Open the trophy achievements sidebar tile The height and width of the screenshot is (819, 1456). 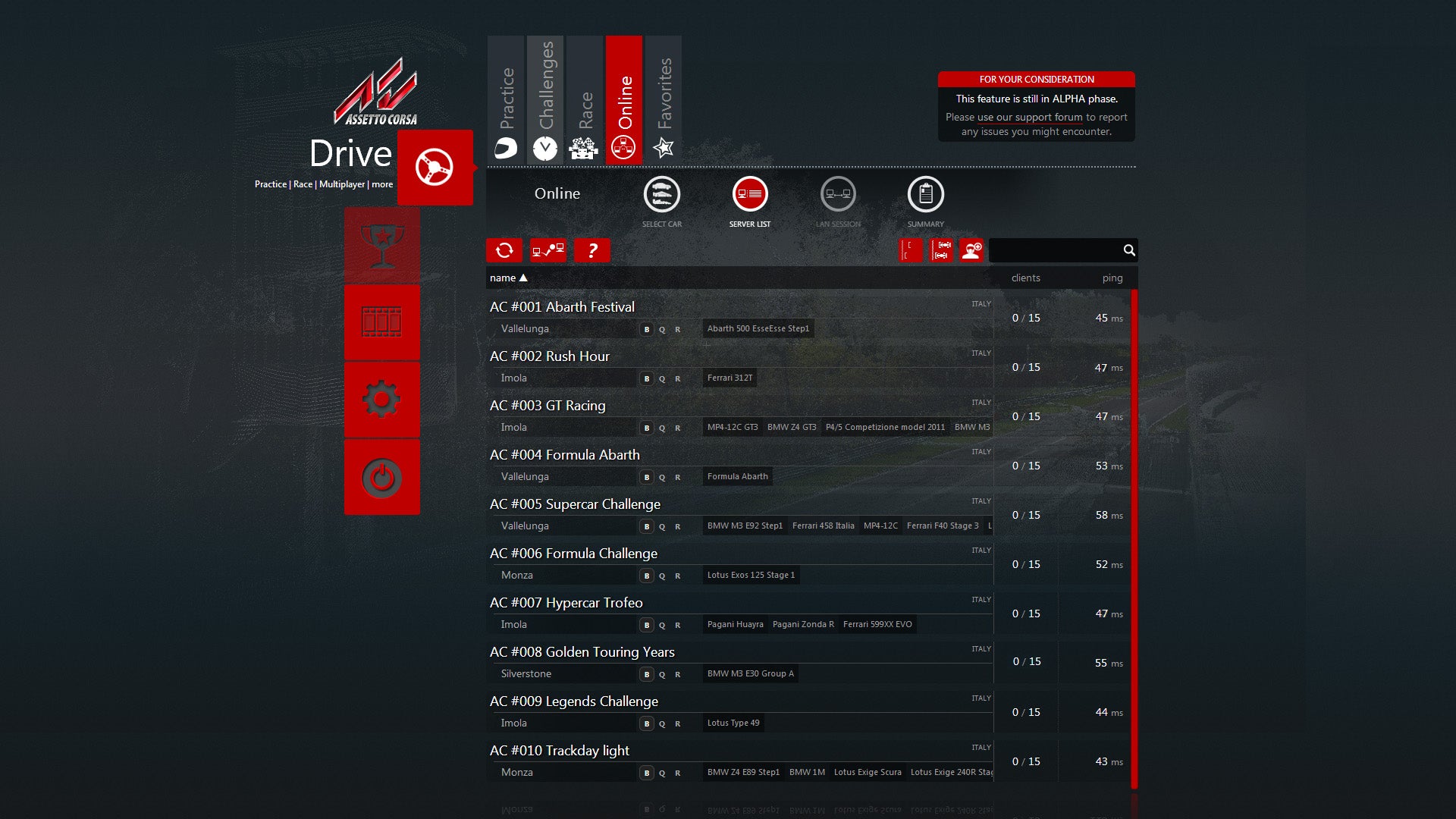[x=381, y=246]
